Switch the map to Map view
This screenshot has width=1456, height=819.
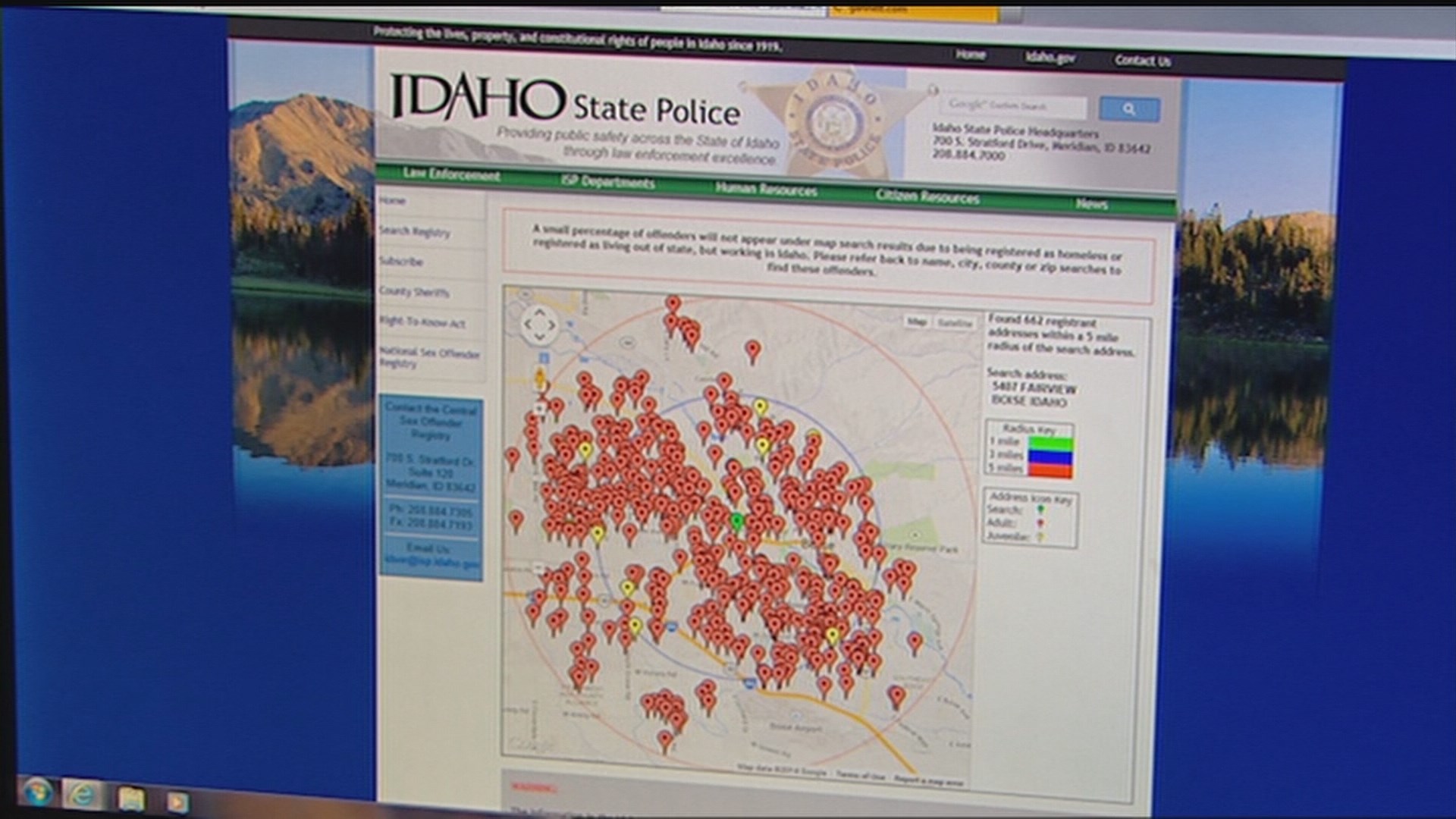pyautogui.click(x=917, y=322)
